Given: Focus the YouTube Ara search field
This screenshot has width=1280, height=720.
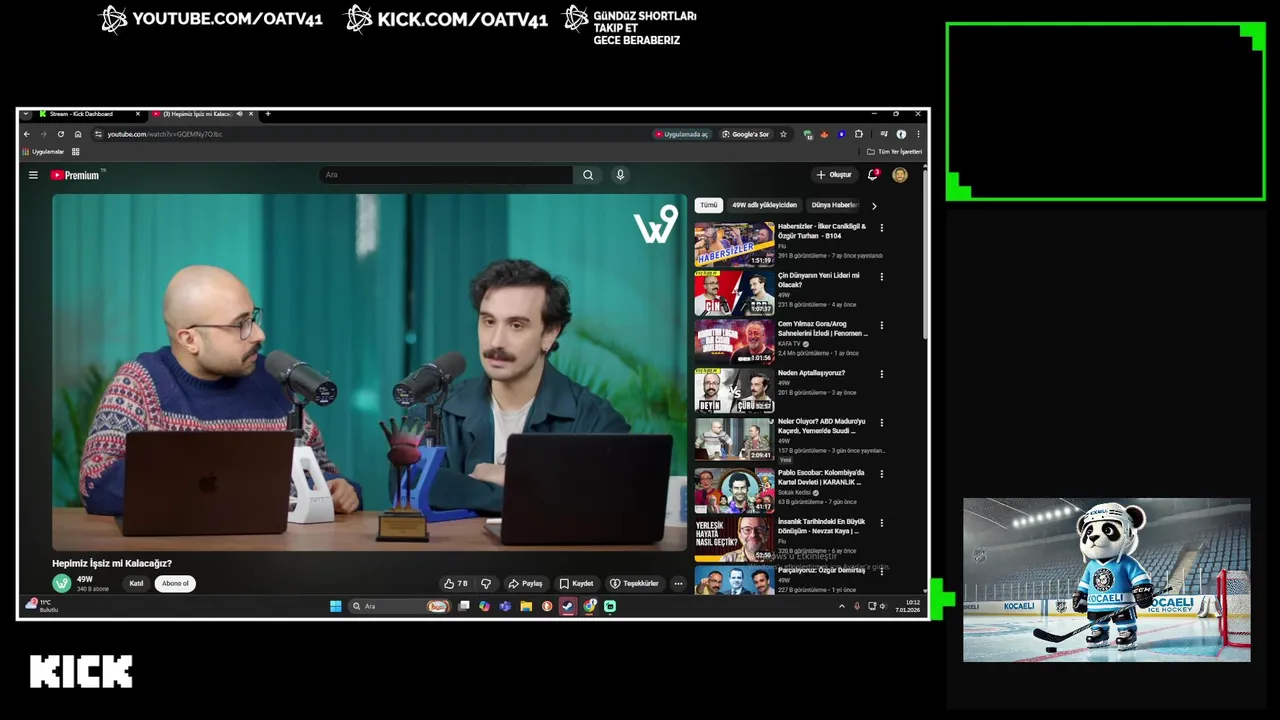Looking at the screenshot, I should 446,175.
